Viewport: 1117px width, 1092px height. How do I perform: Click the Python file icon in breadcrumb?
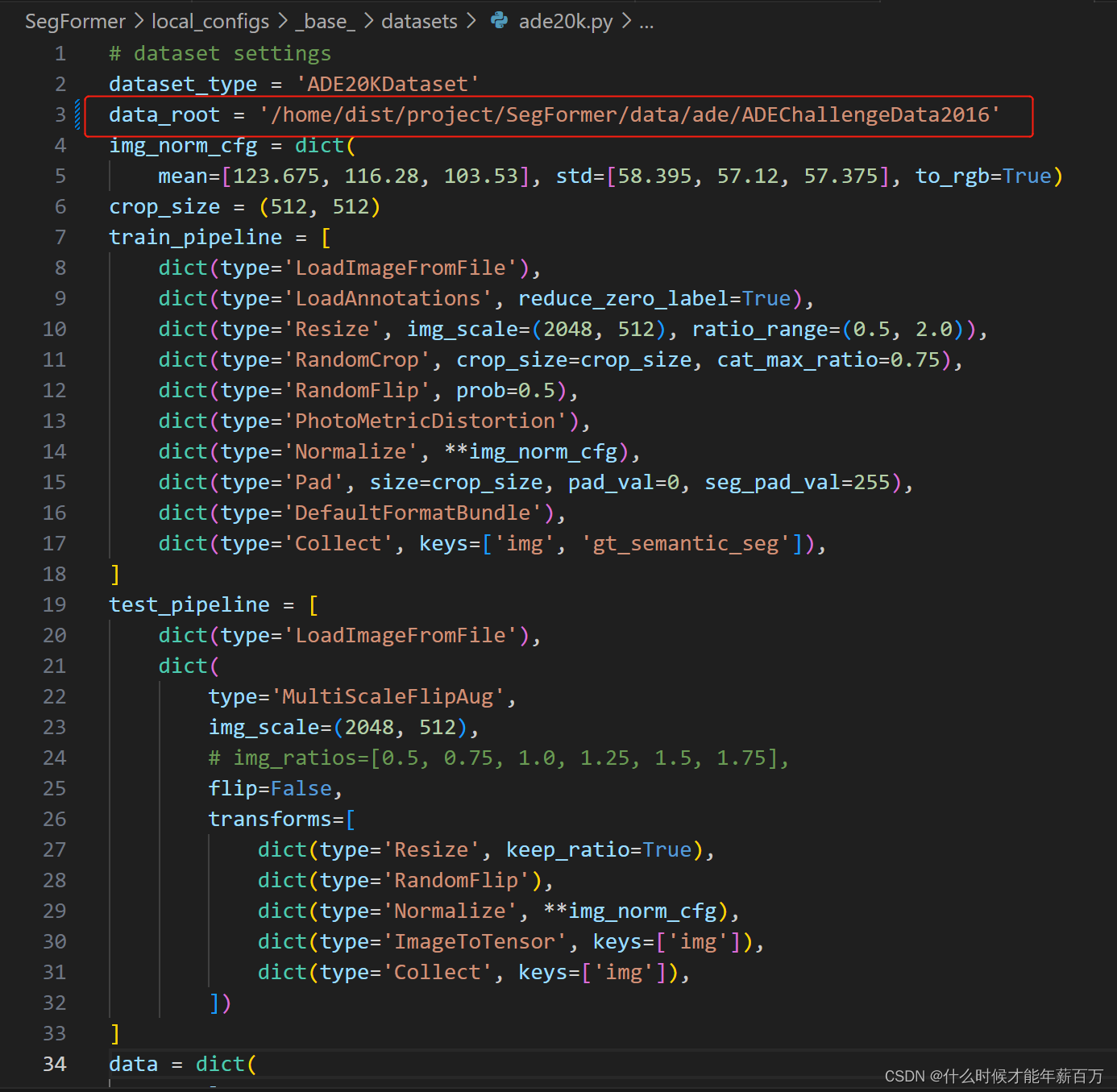(x=500, y=21)
